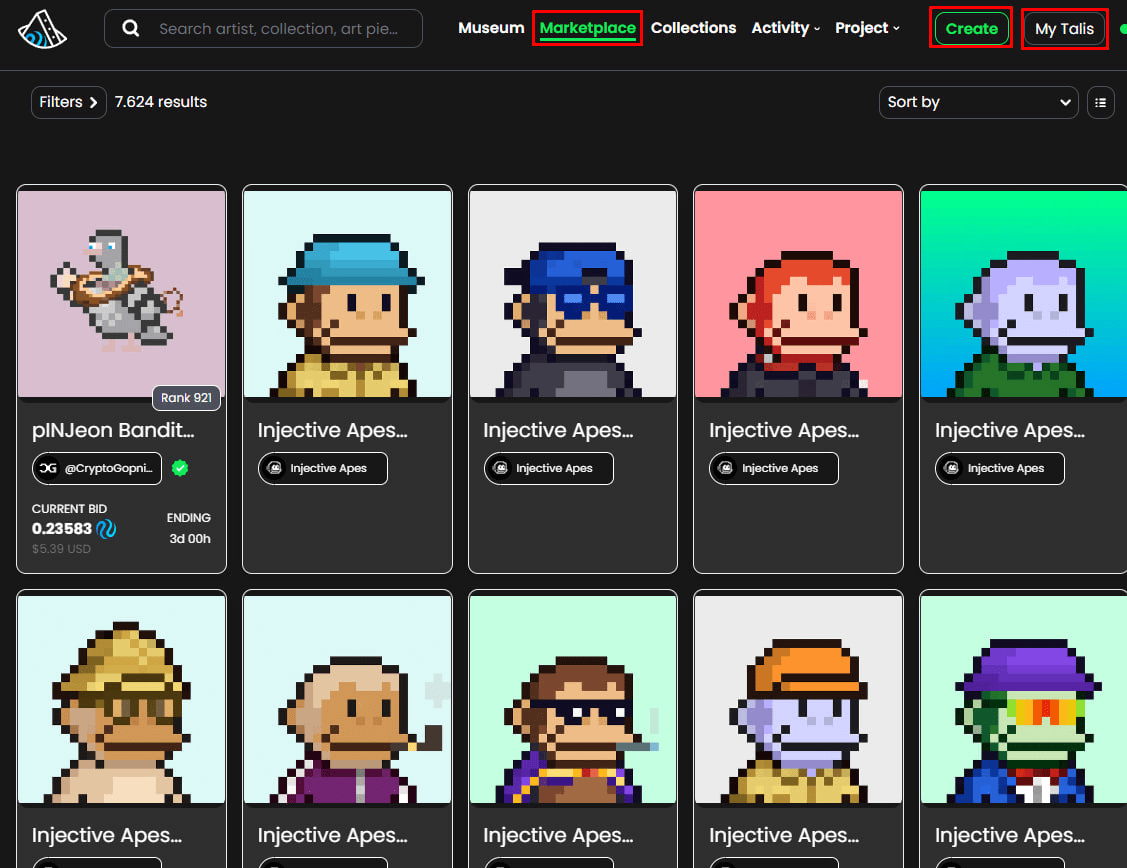
Task: Click the green verified badge icon
Action: tap(180, 468)
